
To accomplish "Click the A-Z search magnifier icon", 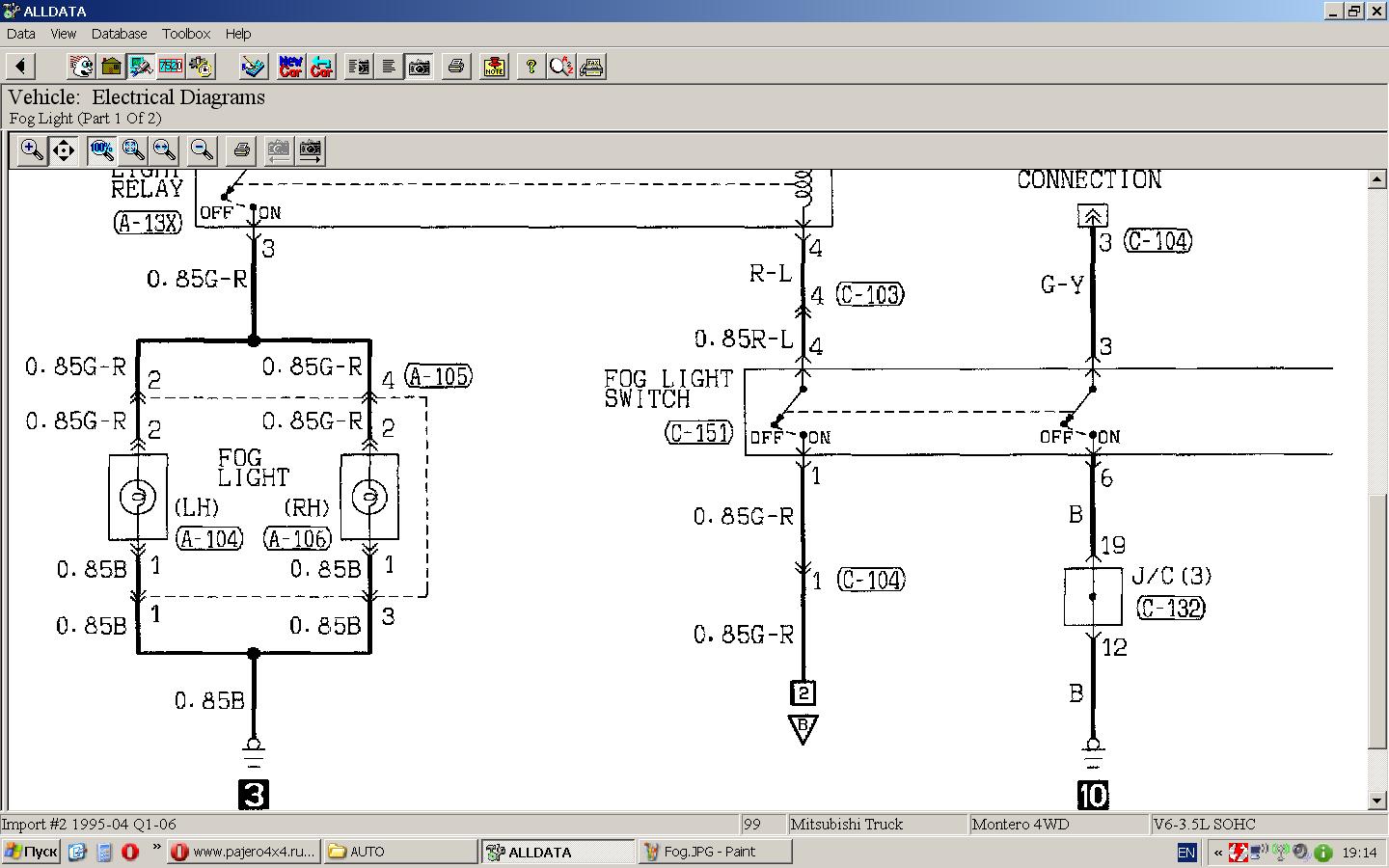I will pyautogui.click(x=560, y=67).
